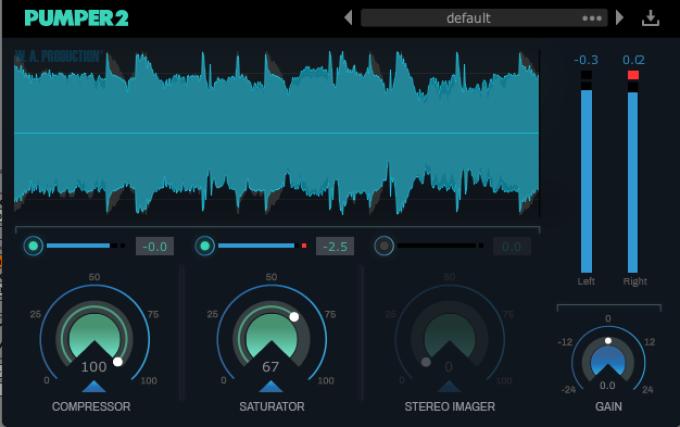680x427 pixels.
Task: Click the blue triangle under the Saturator knob
Action: click(271, 387)
